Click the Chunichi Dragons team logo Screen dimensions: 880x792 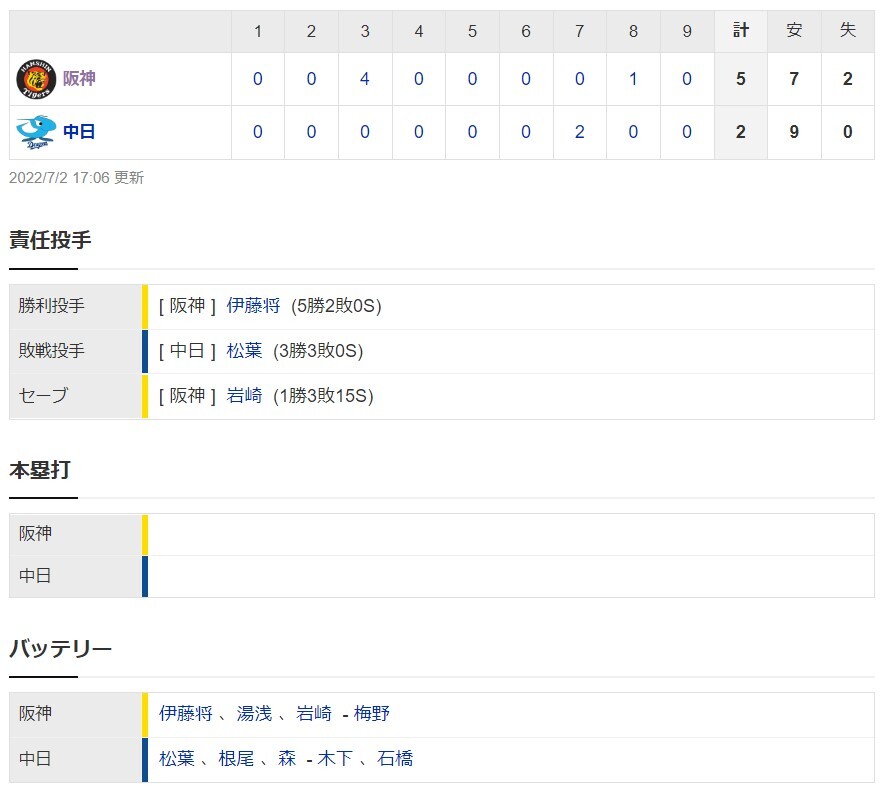click(36, 132)
